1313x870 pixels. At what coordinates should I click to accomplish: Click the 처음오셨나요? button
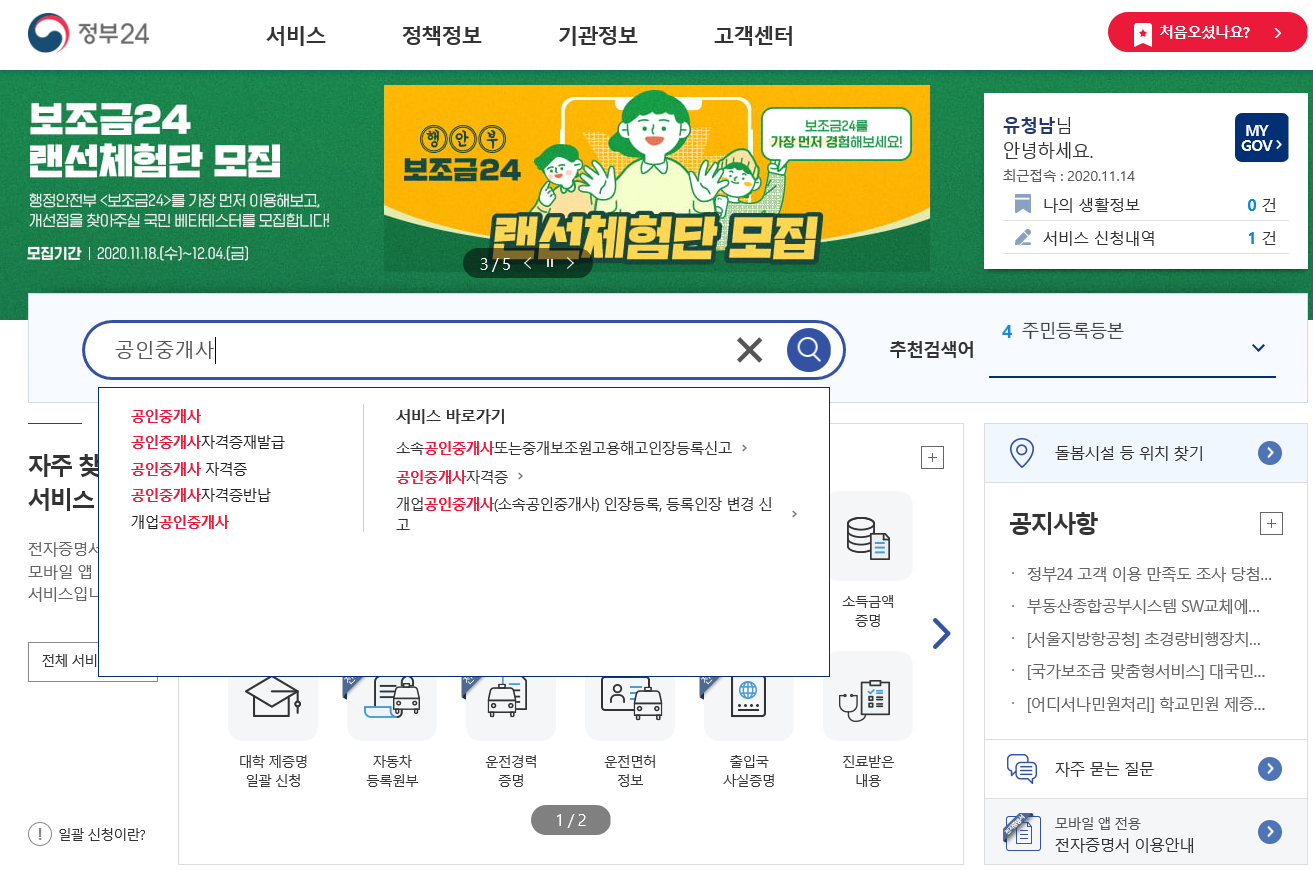click(x=1207, y=32)
